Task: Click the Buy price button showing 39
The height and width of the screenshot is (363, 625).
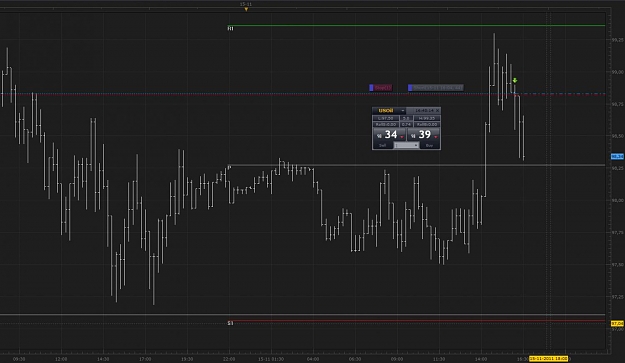Action: point(423,135)
